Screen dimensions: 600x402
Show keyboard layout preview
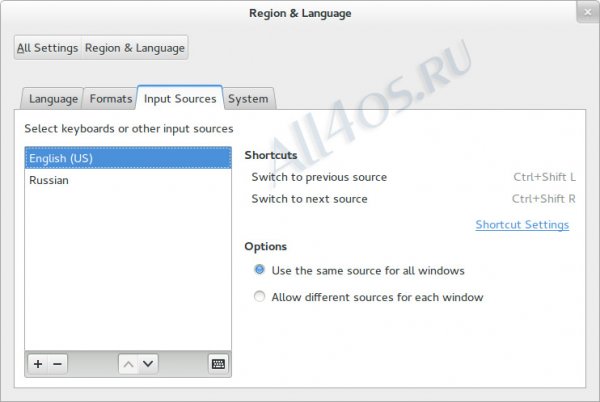218,364
